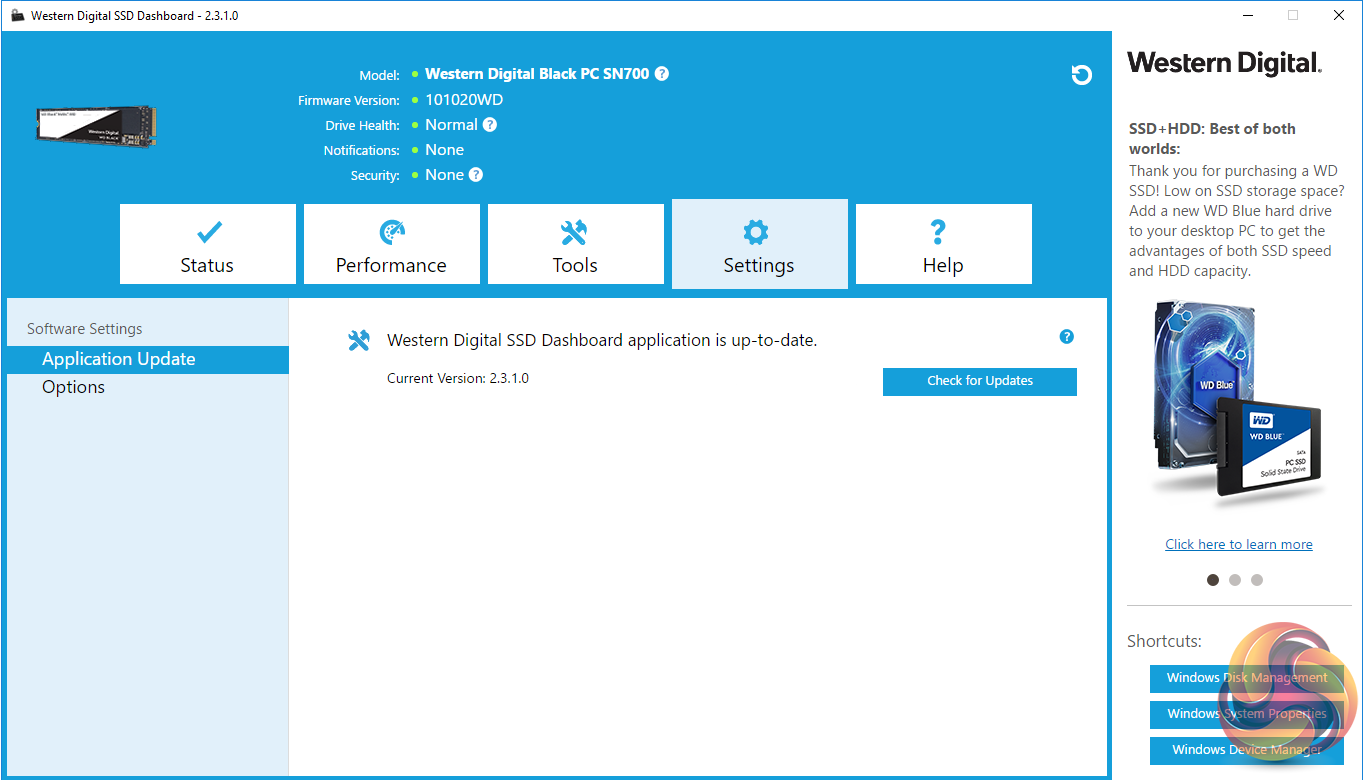
Task: Switch to the Tools tab
Action: point(576,245)
